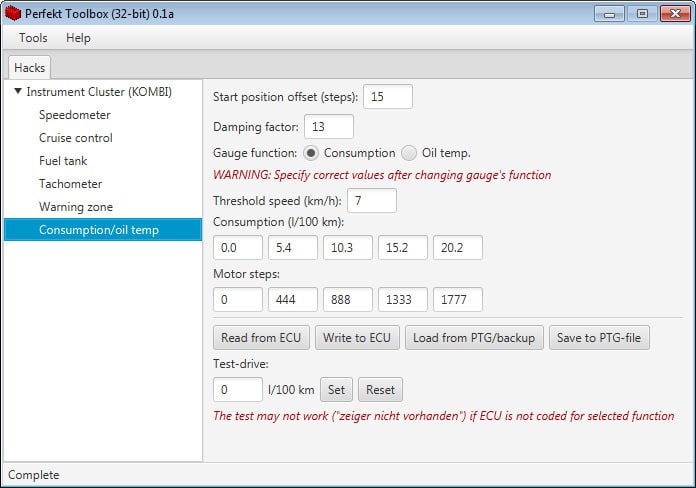Select Speedometer in the tree
This screenshot has width=696, height=488.
click(x=75, y=115)
